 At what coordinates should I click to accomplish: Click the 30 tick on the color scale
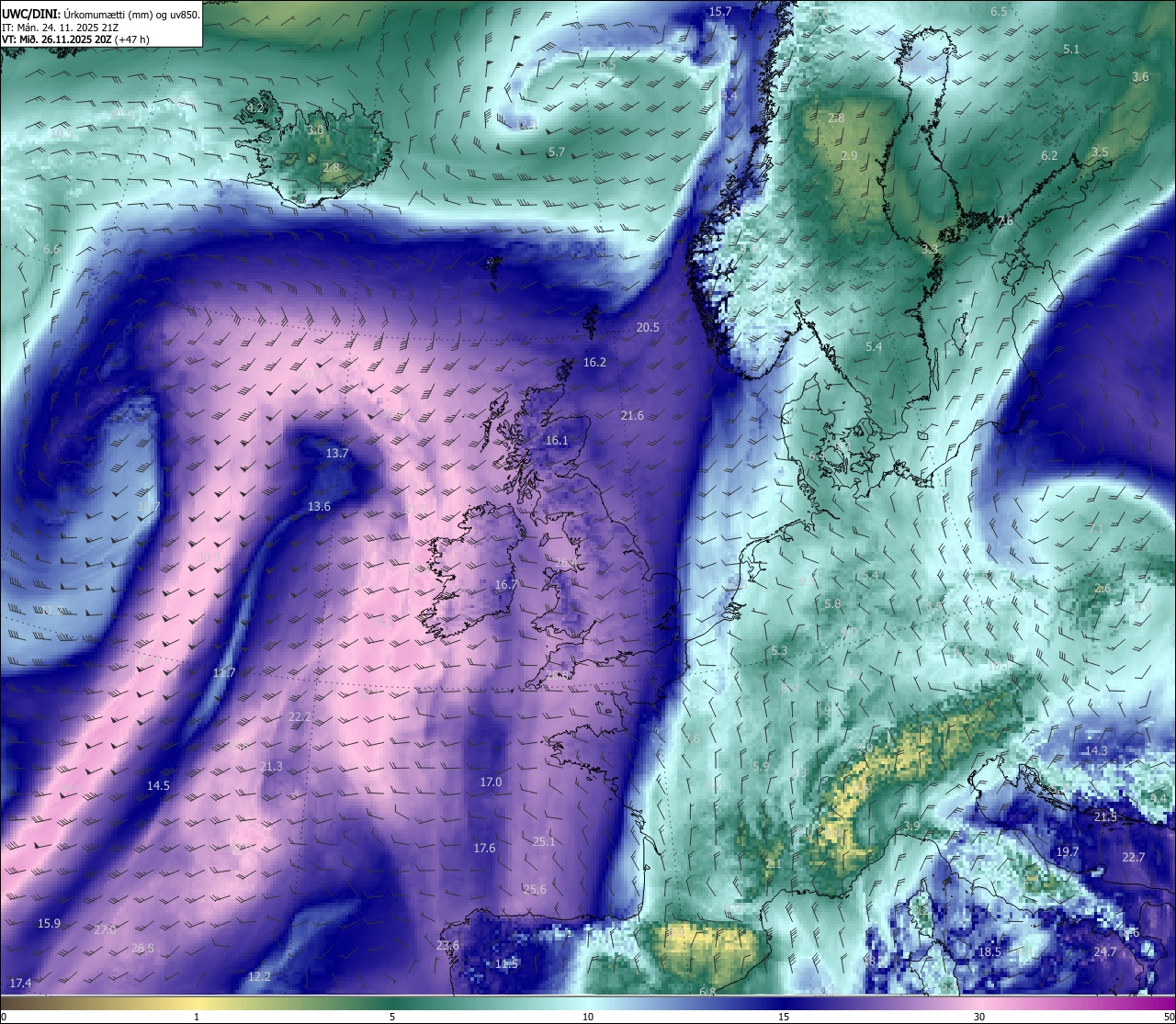tap(979, 1017)
